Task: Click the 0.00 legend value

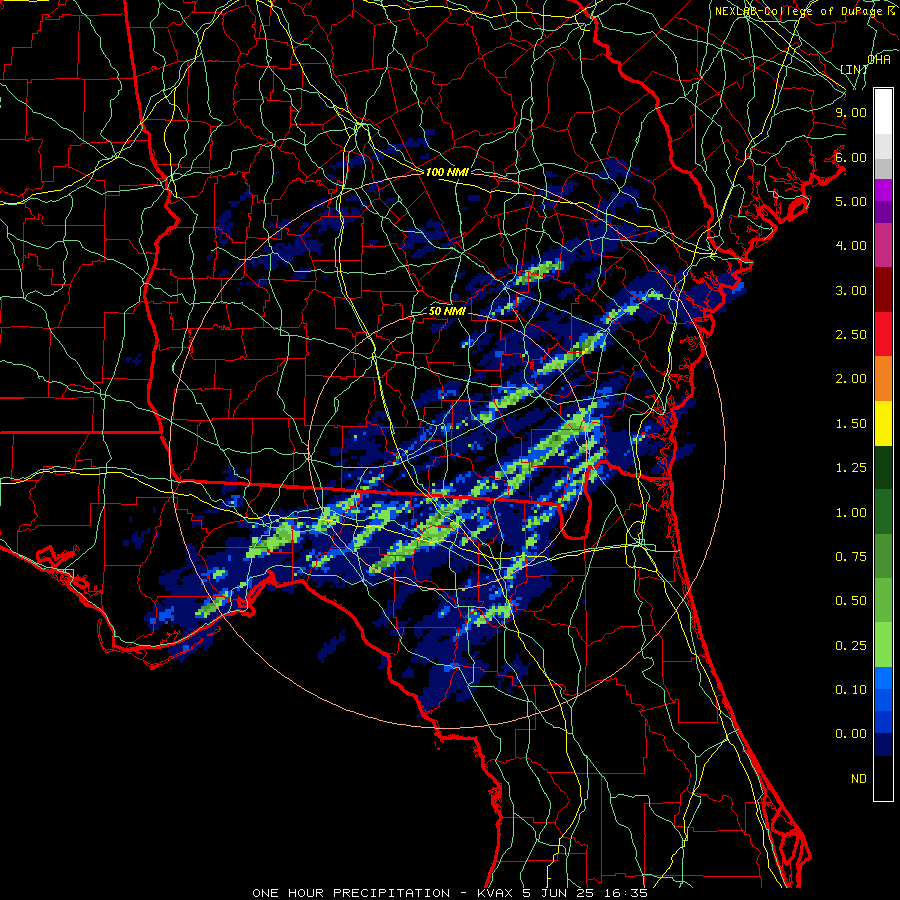Action: coord(851,734)
